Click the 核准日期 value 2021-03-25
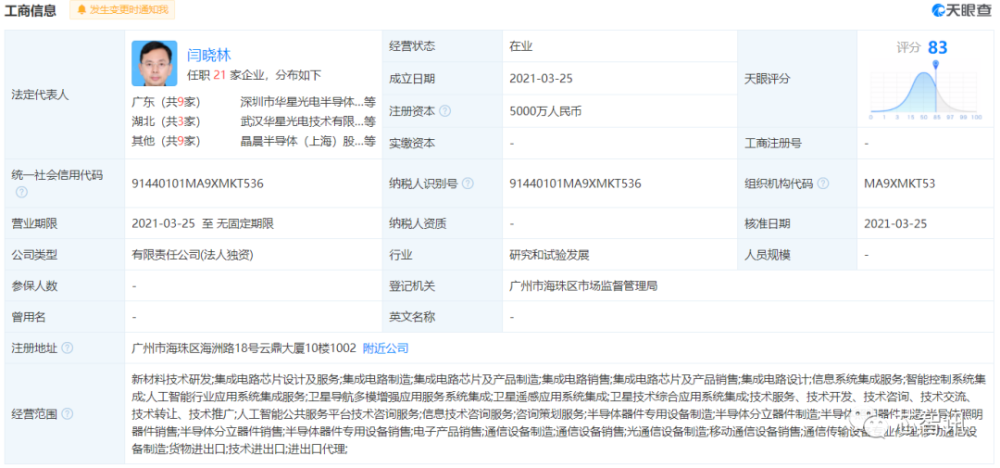Viewport: 1000px width, 468px height. [895, 224]
